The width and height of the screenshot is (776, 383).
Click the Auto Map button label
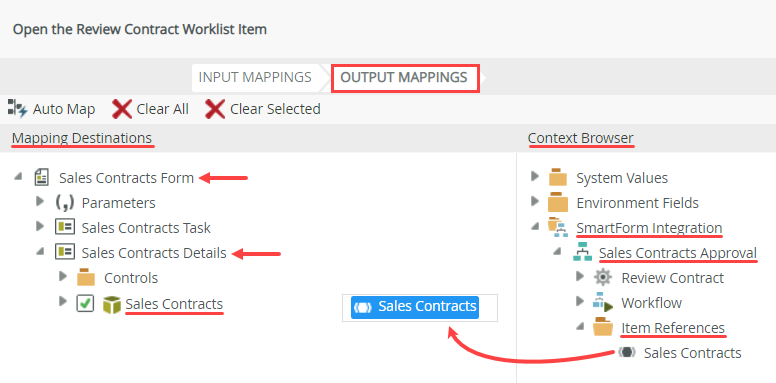[x=64, y=109]
